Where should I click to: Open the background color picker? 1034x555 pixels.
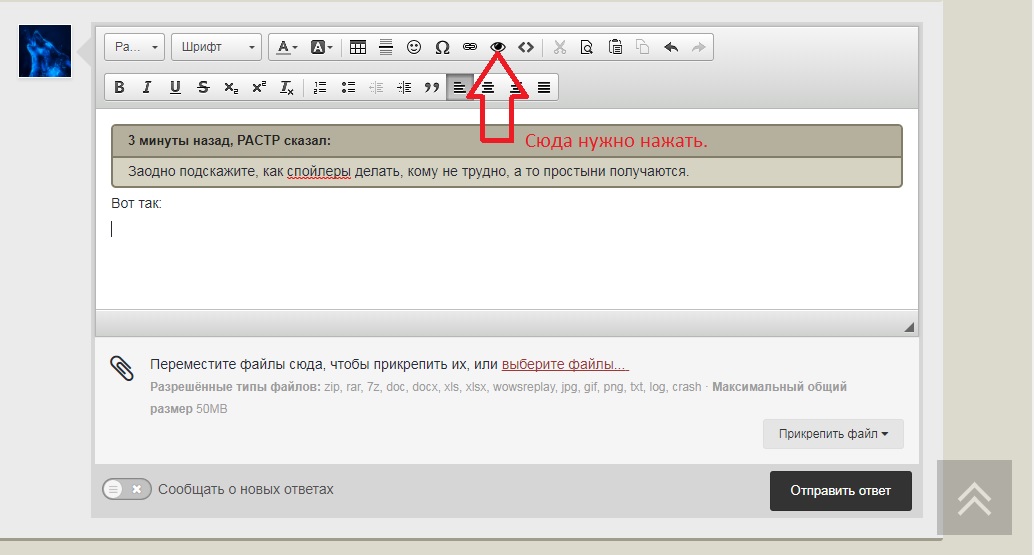click(x=322, y=47)
